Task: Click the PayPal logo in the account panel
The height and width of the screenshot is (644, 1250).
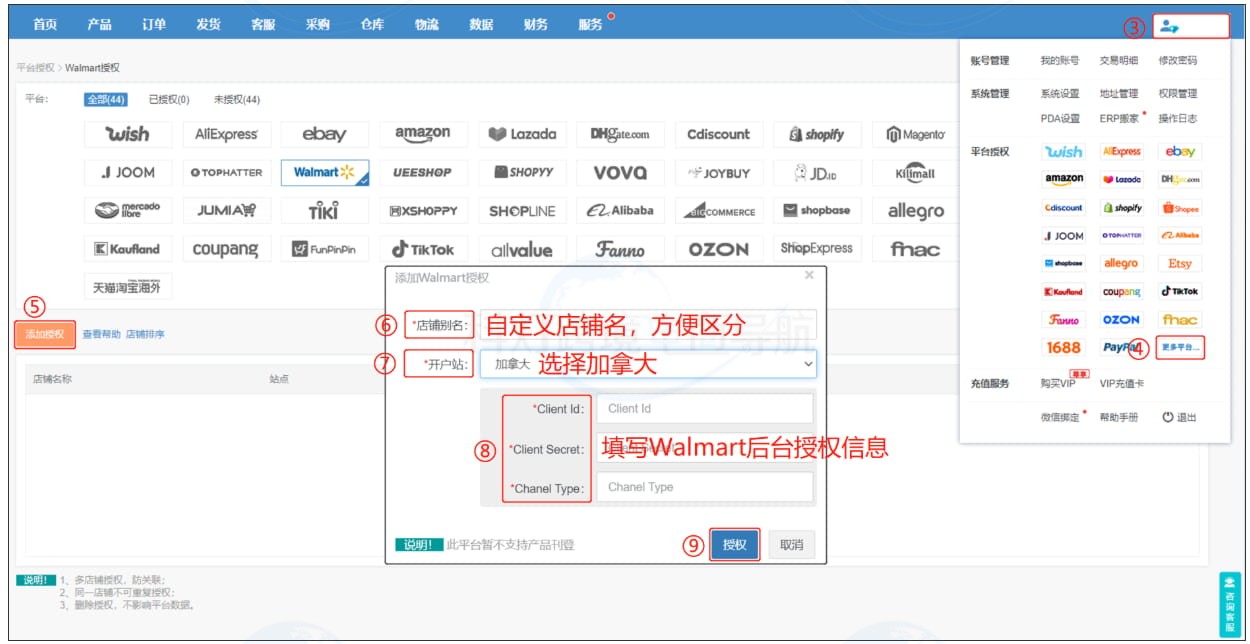Action: [x=1121, y=348]
